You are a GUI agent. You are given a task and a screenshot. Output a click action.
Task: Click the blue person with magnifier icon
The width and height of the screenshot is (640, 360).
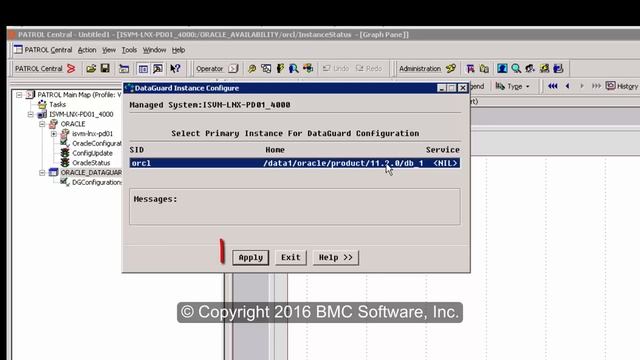click(293, 69)
